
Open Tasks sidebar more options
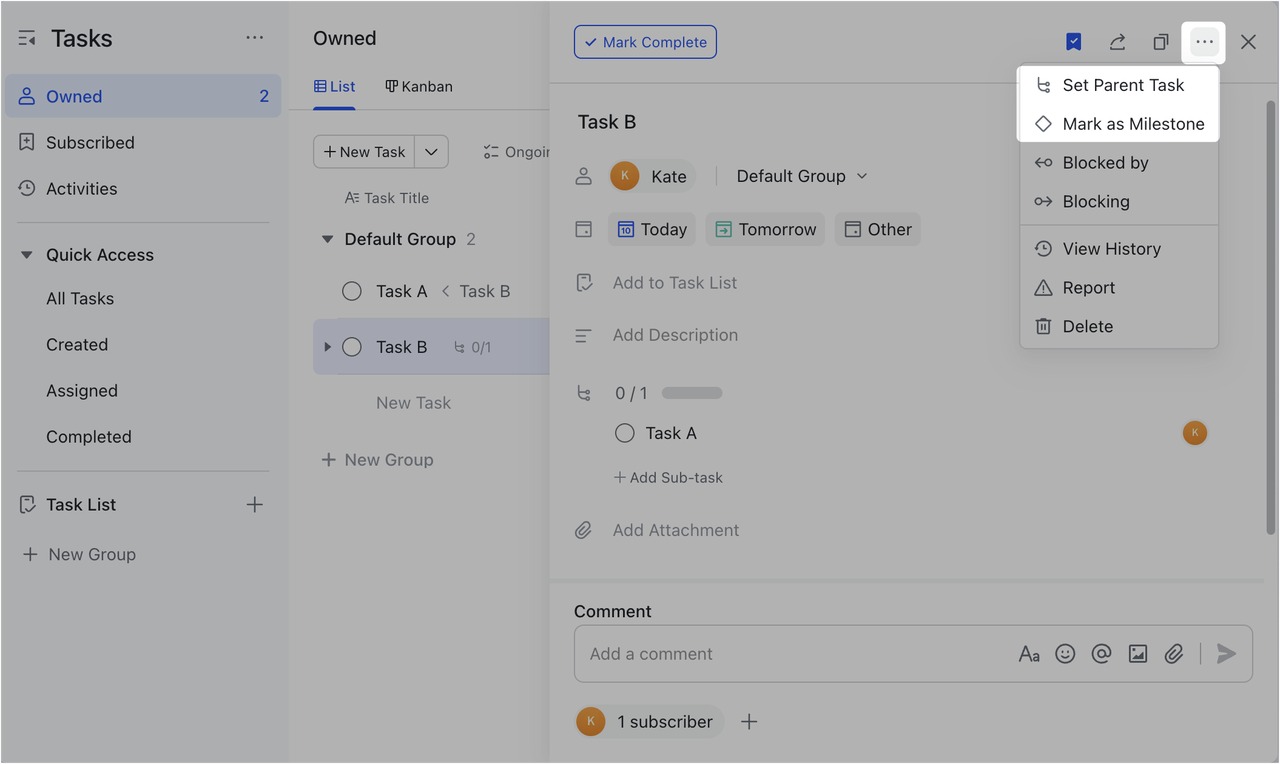(255, 38)
